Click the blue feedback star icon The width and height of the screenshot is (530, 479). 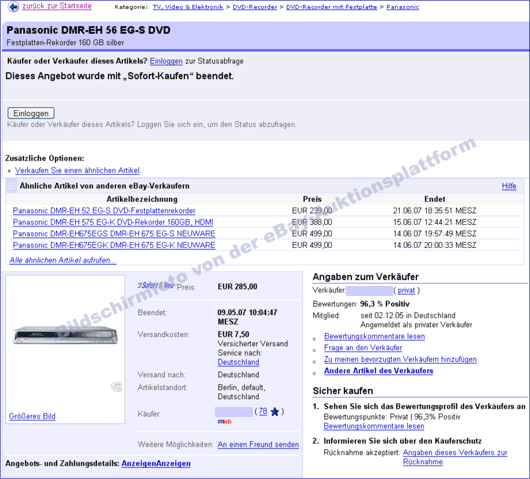tap(275, 412)
